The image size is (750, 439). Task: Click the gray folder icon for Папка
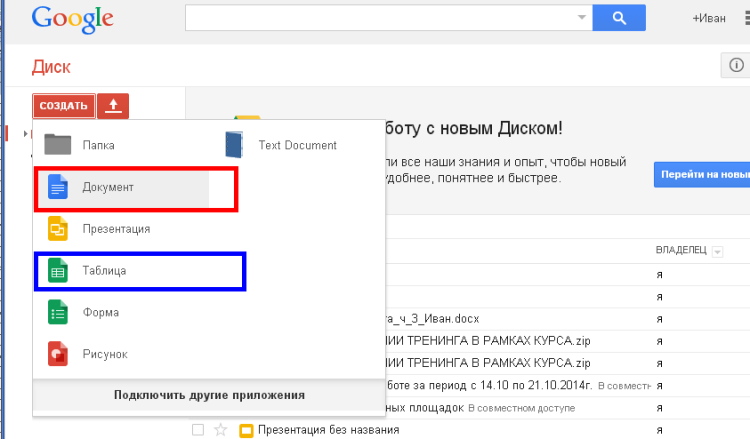pos(57,144)
